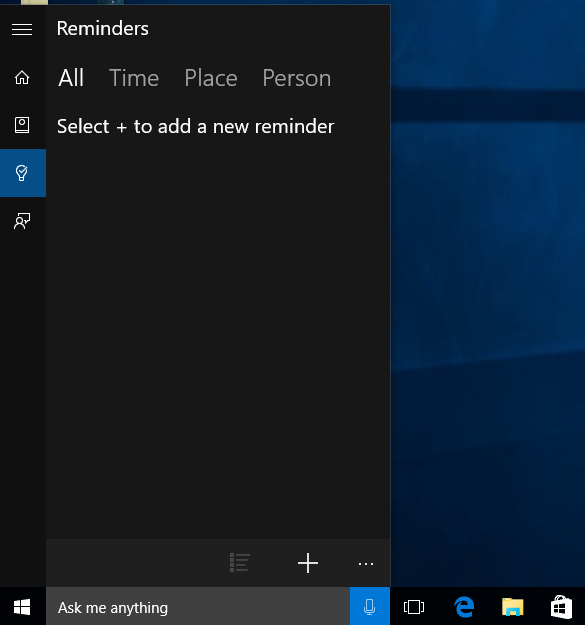Open Cortana's Notebook

click(x=22, y=125)
